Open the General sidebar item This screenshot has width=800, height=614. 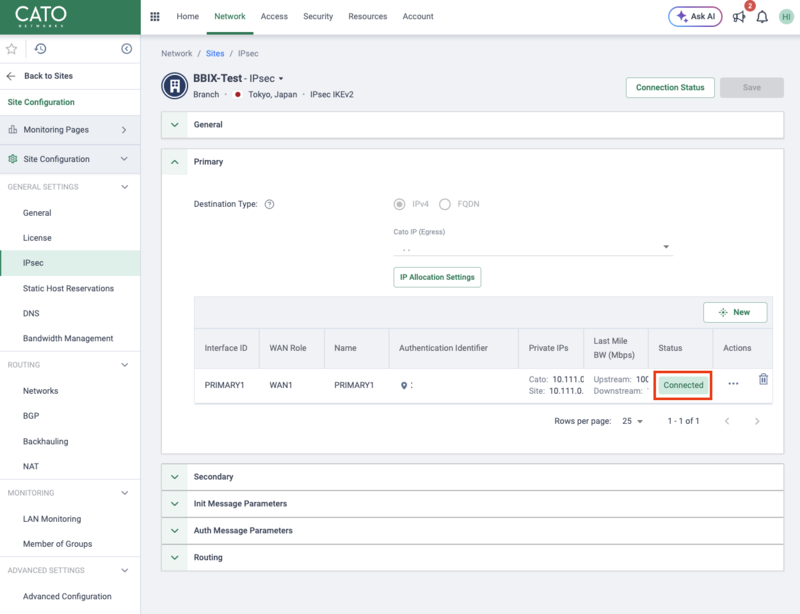tap(37, 213)
